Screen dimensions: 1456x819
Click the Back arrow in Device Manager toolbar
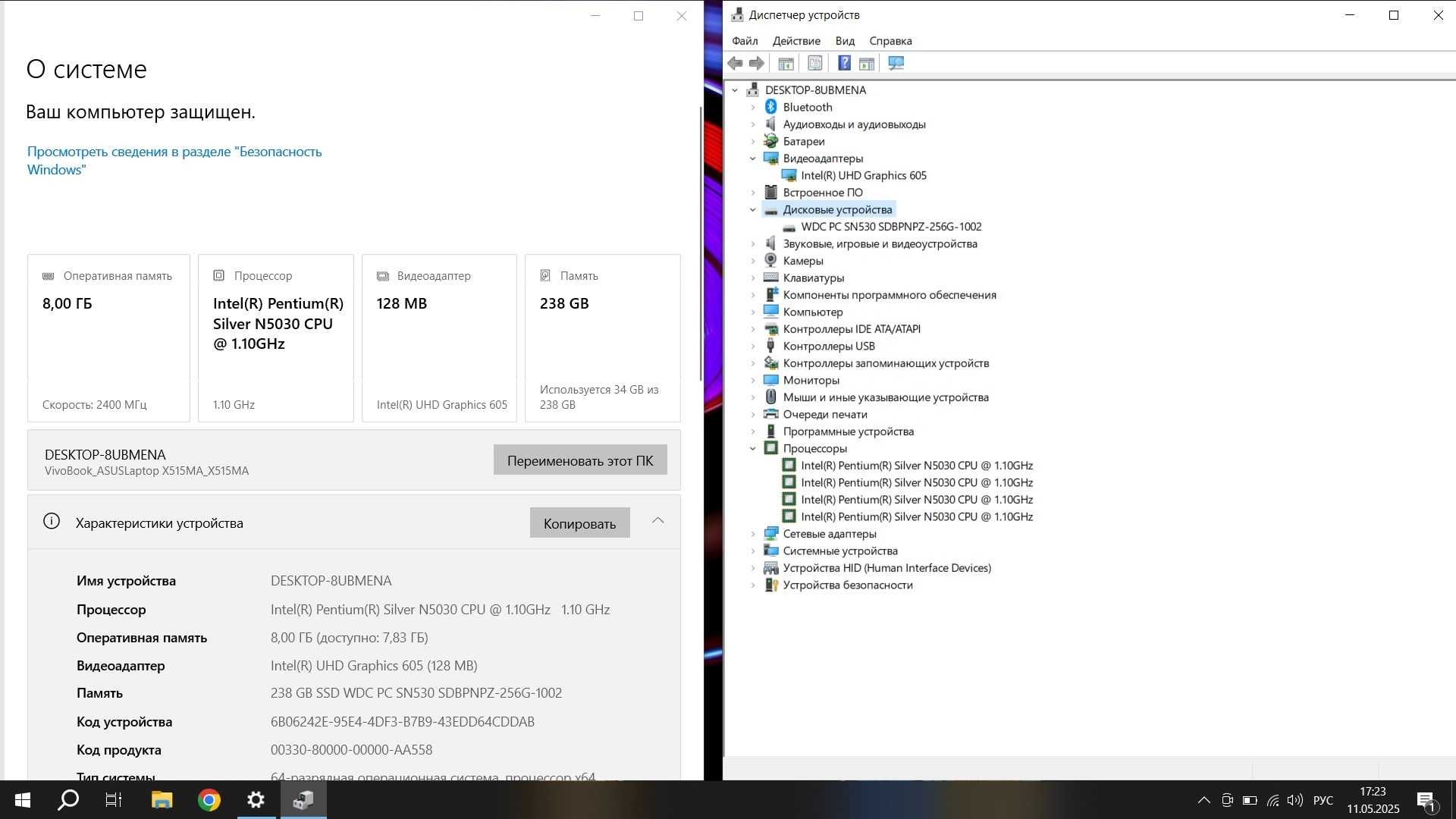point(735,64)
